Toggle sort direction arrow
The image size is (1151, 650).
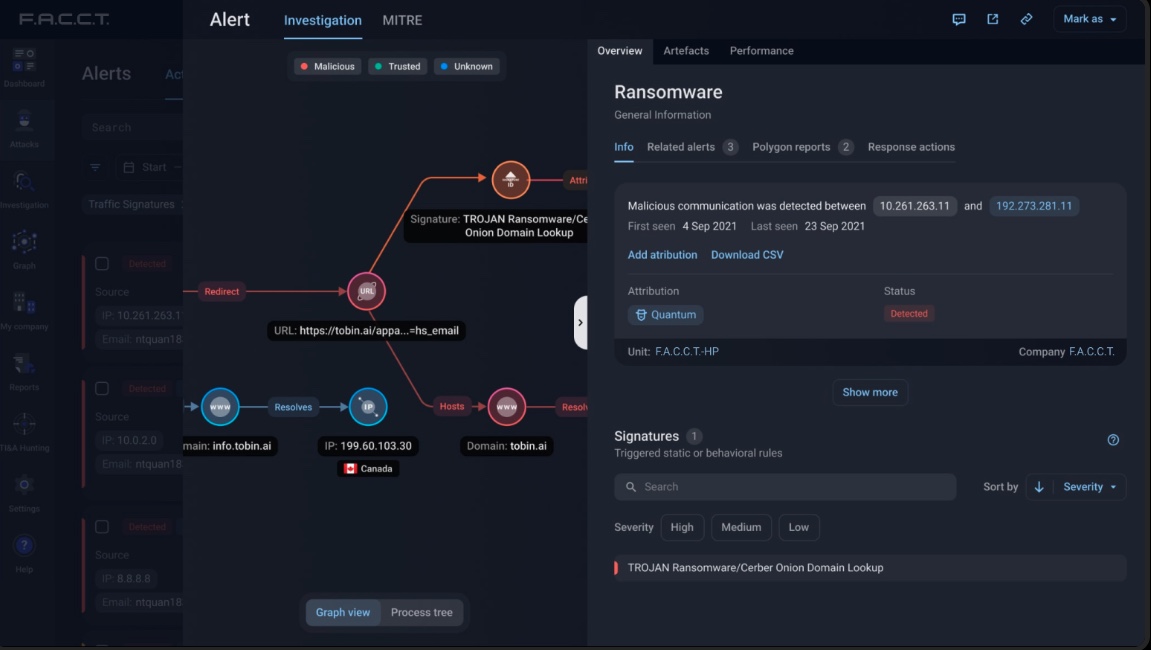click(x=1039, y=487)
